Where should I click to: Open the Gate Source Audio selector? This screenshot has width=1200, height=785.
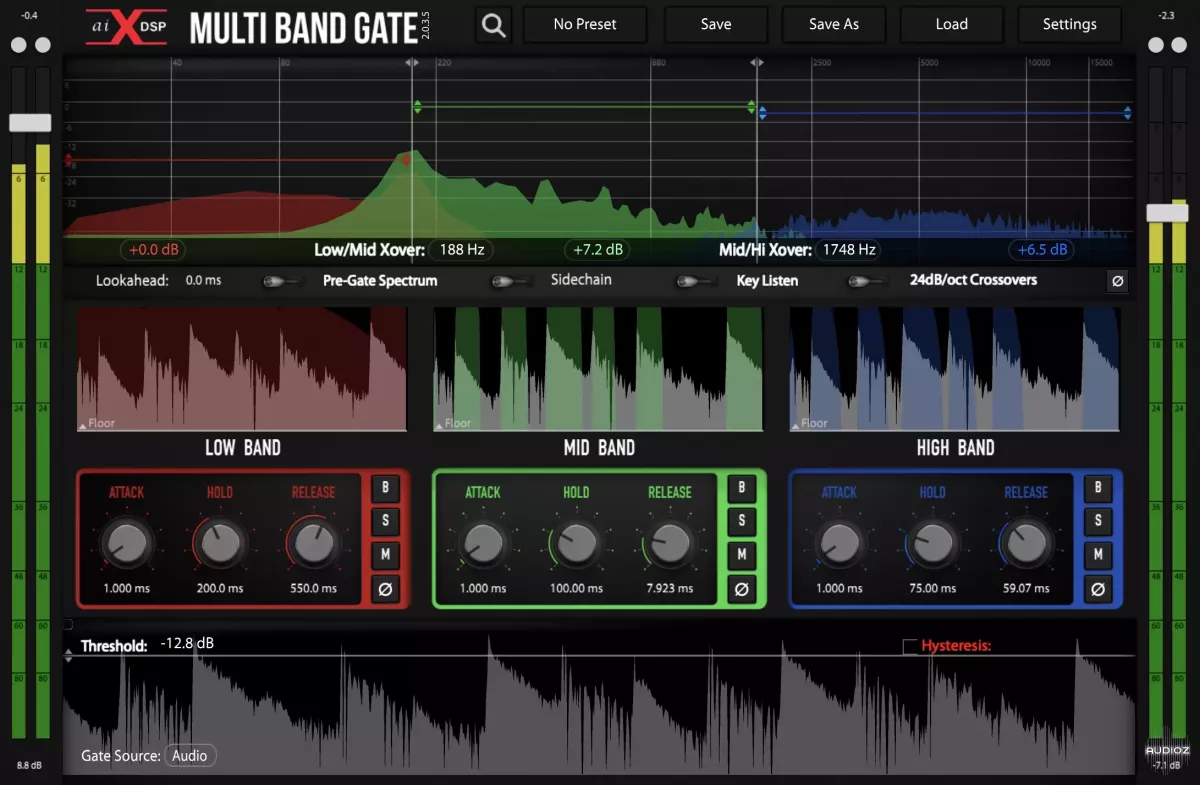[x=190, y=756]
